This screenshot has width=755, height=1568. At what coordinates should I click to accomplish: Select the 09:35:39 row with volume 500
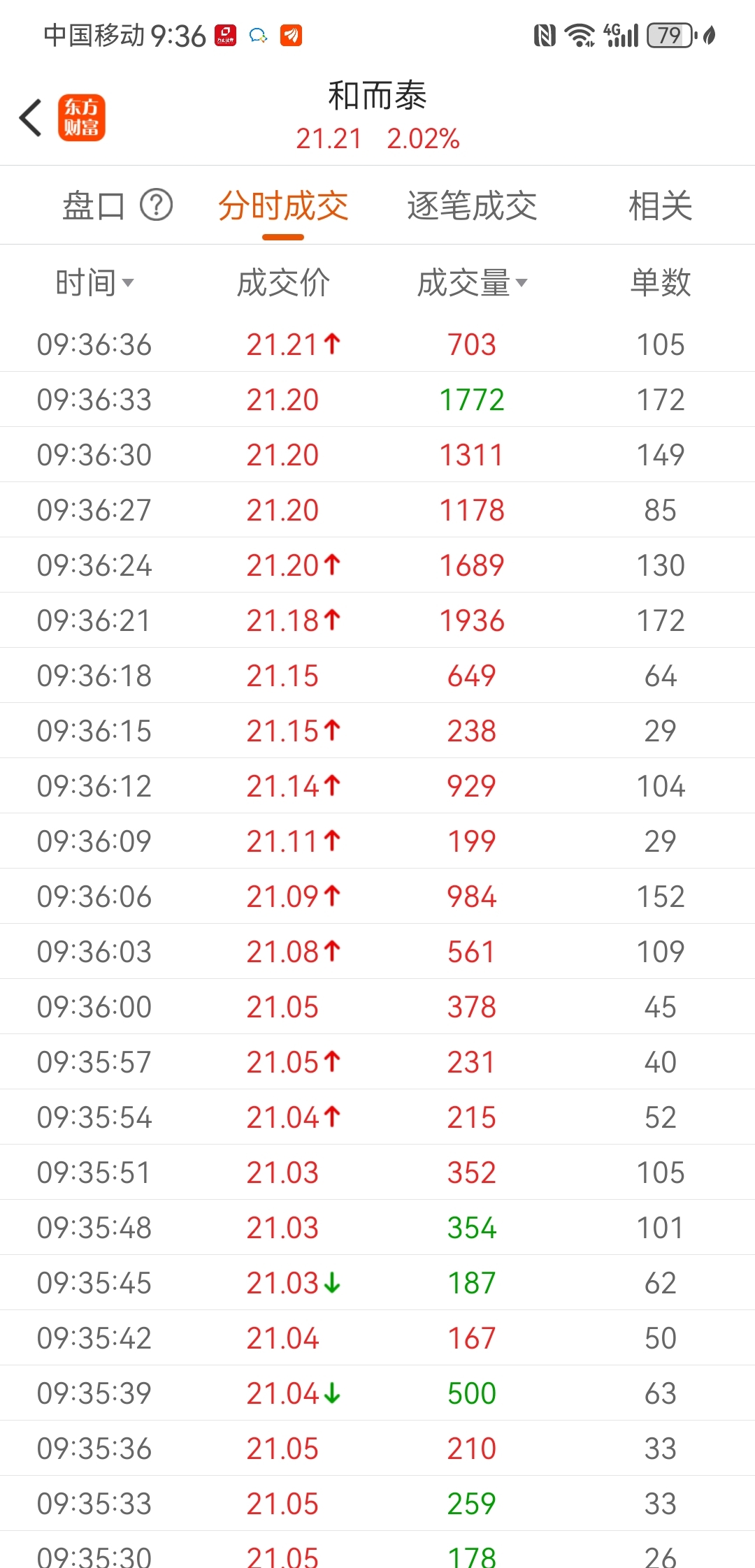377,1393
